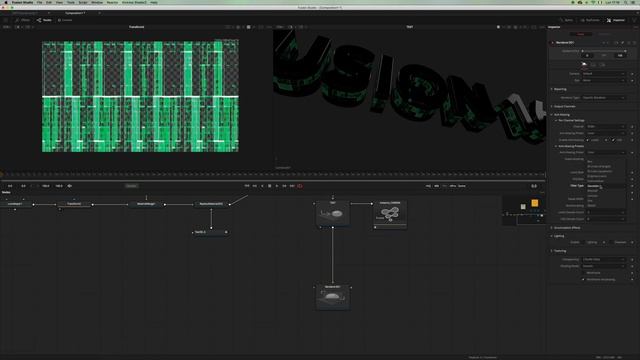Viewport: 640px width, 360px height.
Task: Select the ReplaceMaterial3D node
Action: (211, 204)
